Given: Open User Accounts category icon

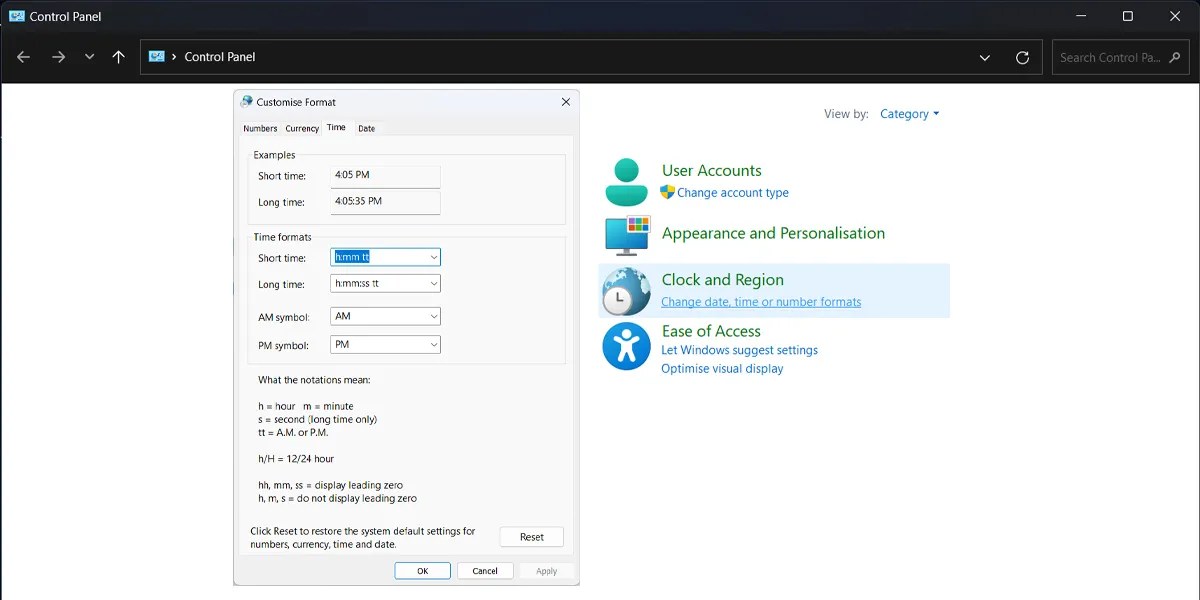Looking at the screenshot, I should coord(625,180).
